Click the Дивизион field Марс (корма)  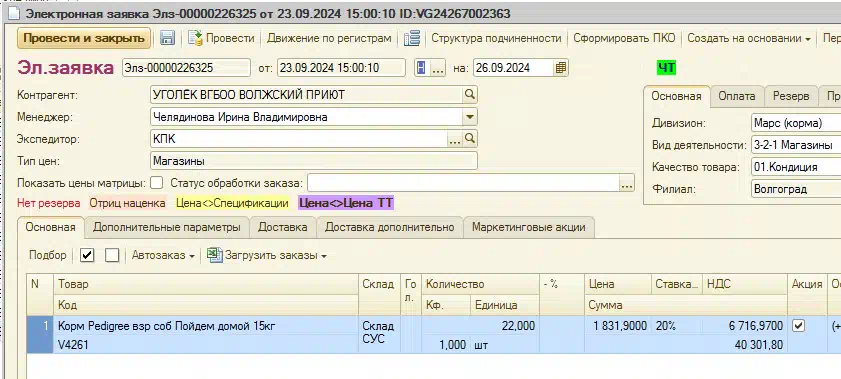coord(796,123)
